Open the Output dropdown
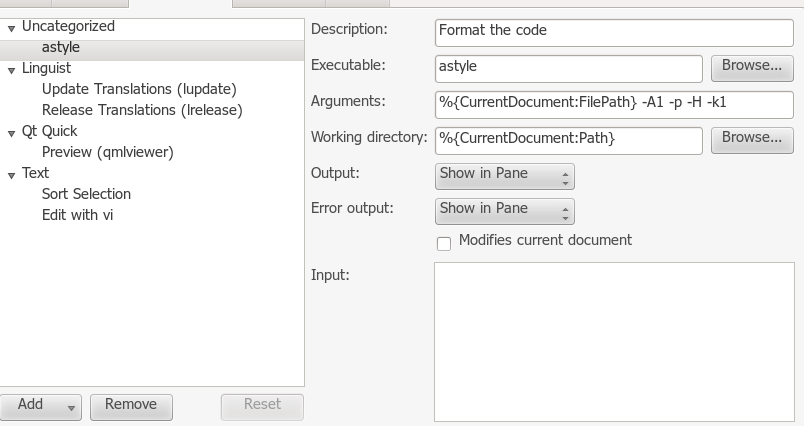The width and height of the screenshot is (804, 426). tap(505, 176)
